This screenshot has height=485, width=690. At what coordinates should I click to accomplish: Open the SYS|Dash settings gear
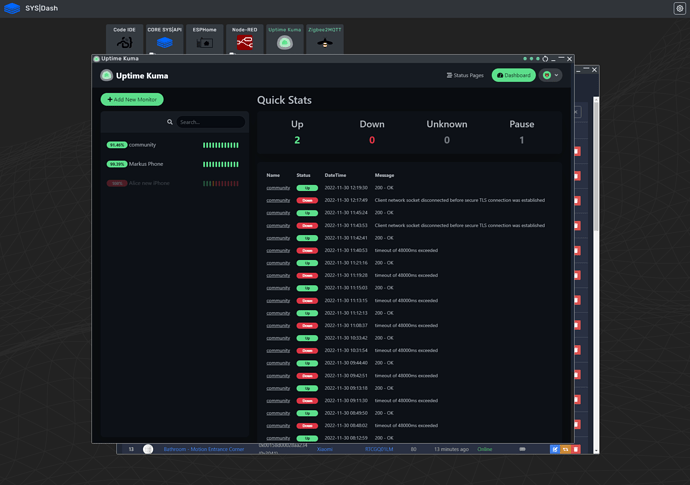[x=679, y=8]
